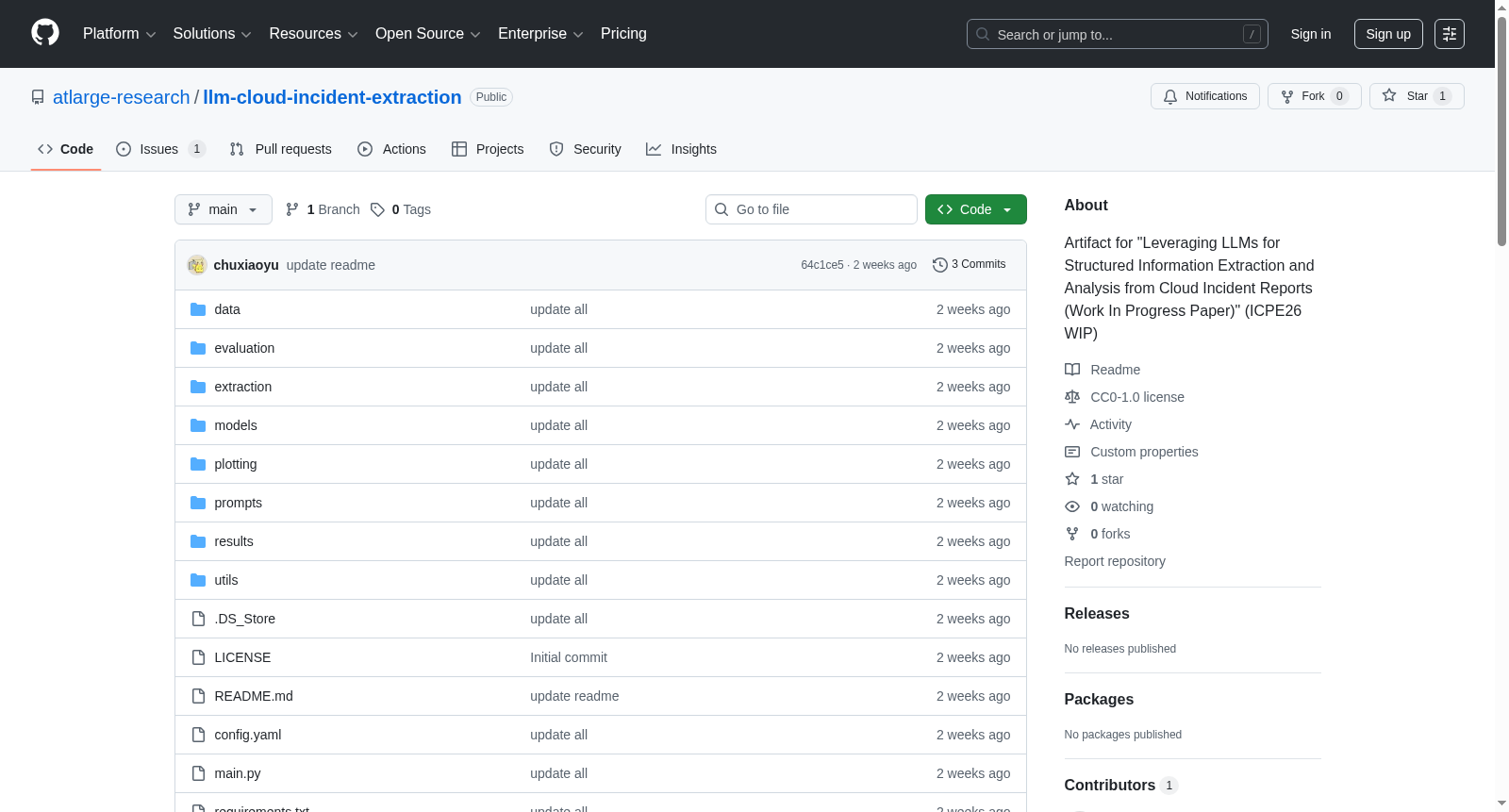Open commit hash 64c1ce5

(x=822, y=265)
